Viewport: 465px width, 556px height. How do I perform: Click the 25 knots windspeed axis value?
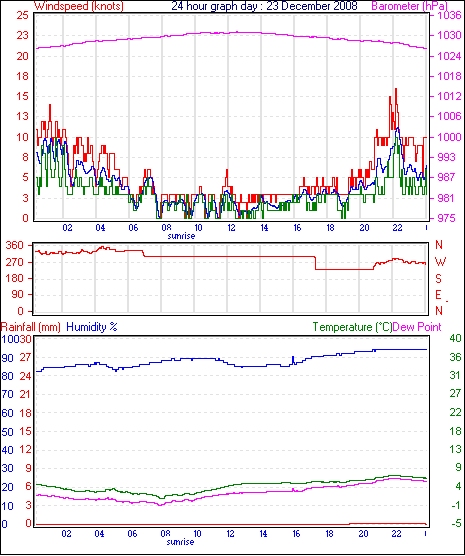pos(22,15)
